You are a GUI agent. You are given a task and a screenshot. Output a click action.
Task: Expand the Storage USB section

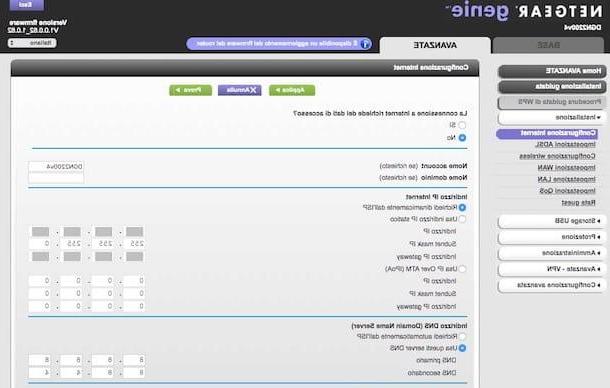(x=552, y=221)
